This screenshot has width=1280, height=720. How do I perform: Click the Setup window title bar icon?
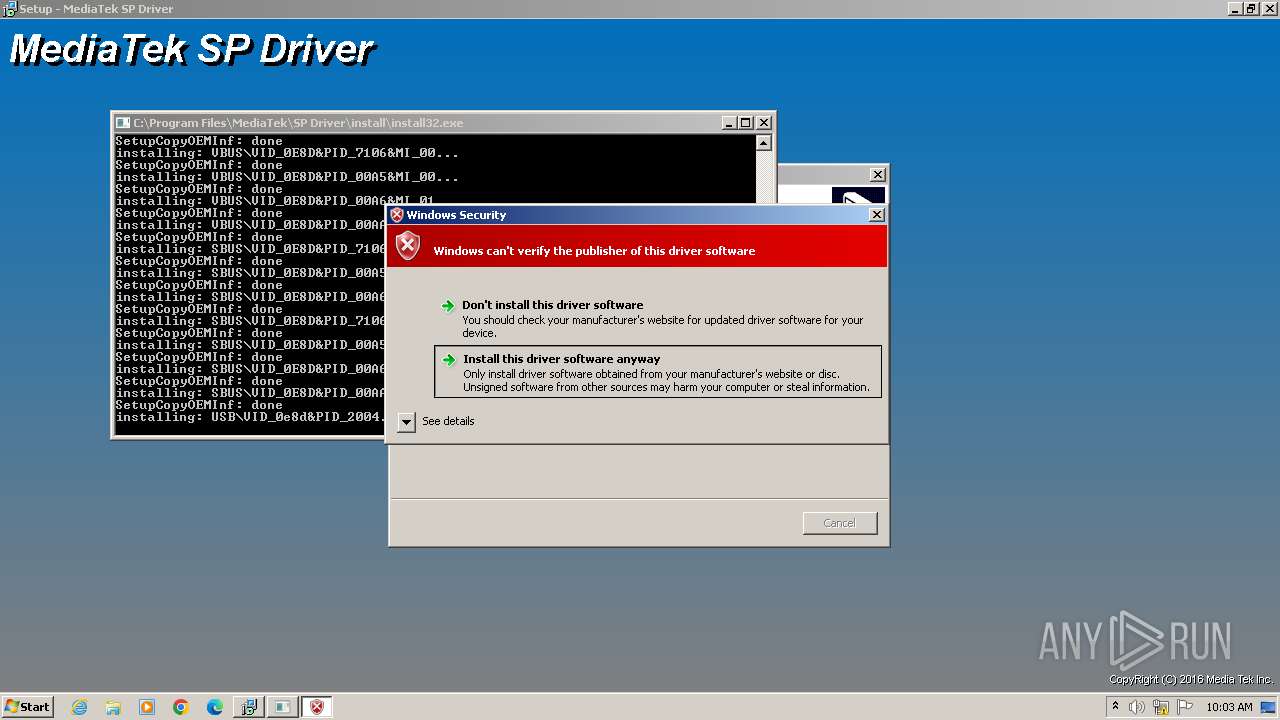tap(9, 9)
